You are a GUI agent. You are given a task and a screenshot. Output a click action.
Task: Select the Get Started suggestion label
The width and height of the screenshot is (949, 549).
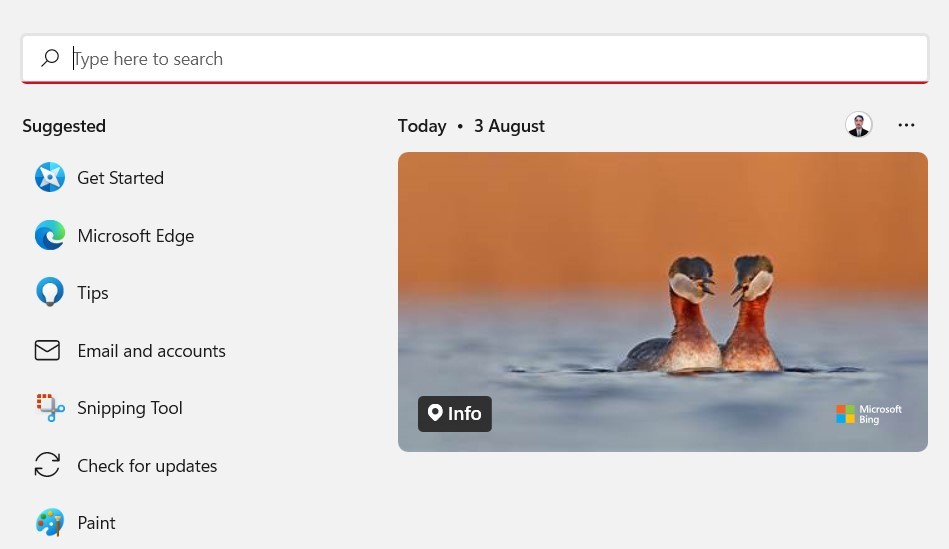click(120, 178)
